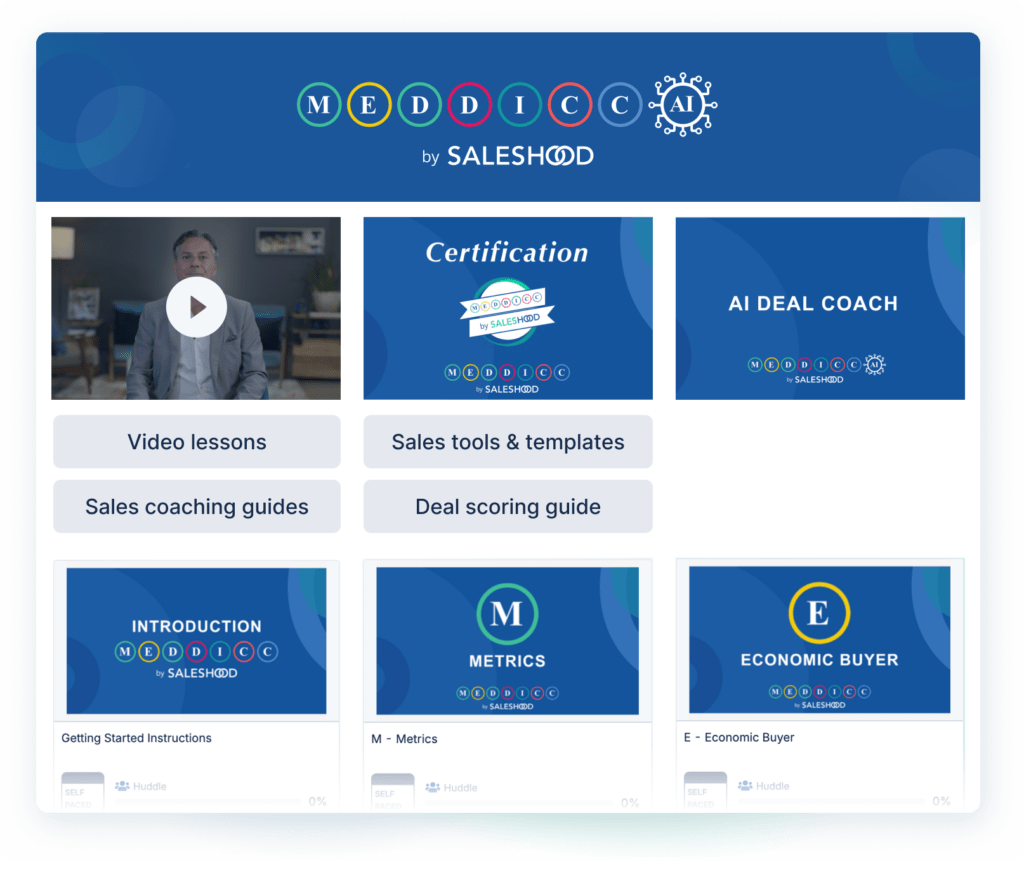Open the AI Deal Coach card
Viewport: 1024px width, 870px height.
click(x=820, y=308)
